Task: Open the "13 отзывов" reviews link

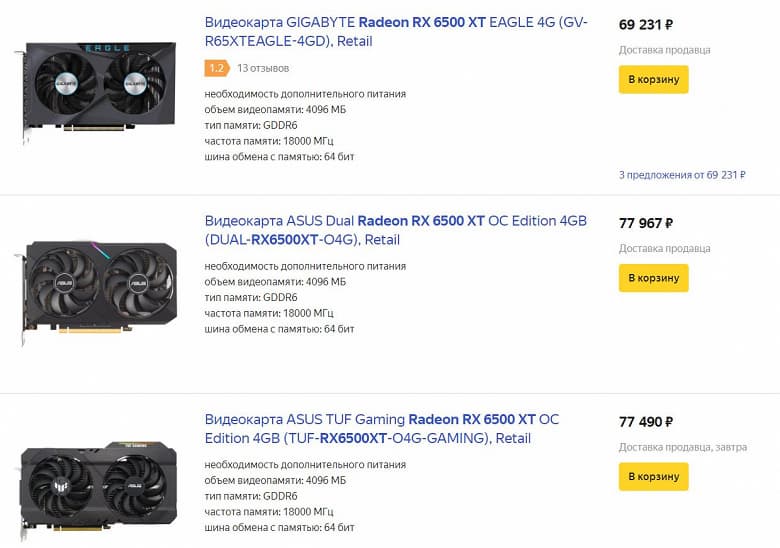Action: tap(263, 68)
